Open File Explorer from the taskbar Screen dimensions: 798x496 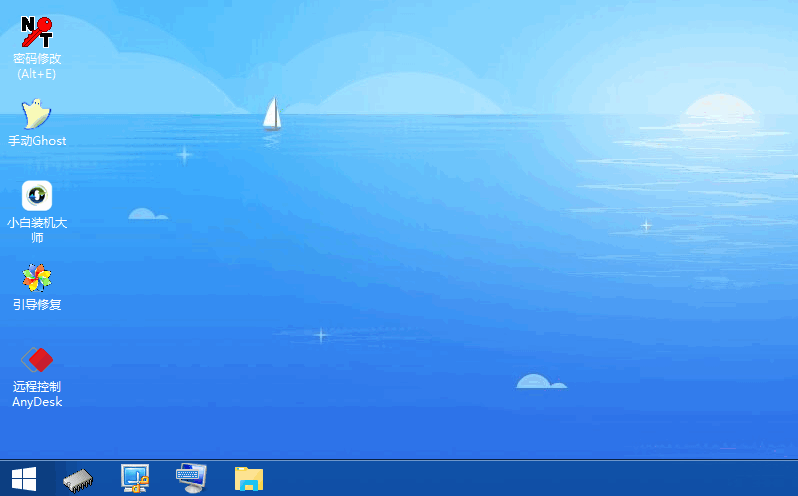click(248, 479)
